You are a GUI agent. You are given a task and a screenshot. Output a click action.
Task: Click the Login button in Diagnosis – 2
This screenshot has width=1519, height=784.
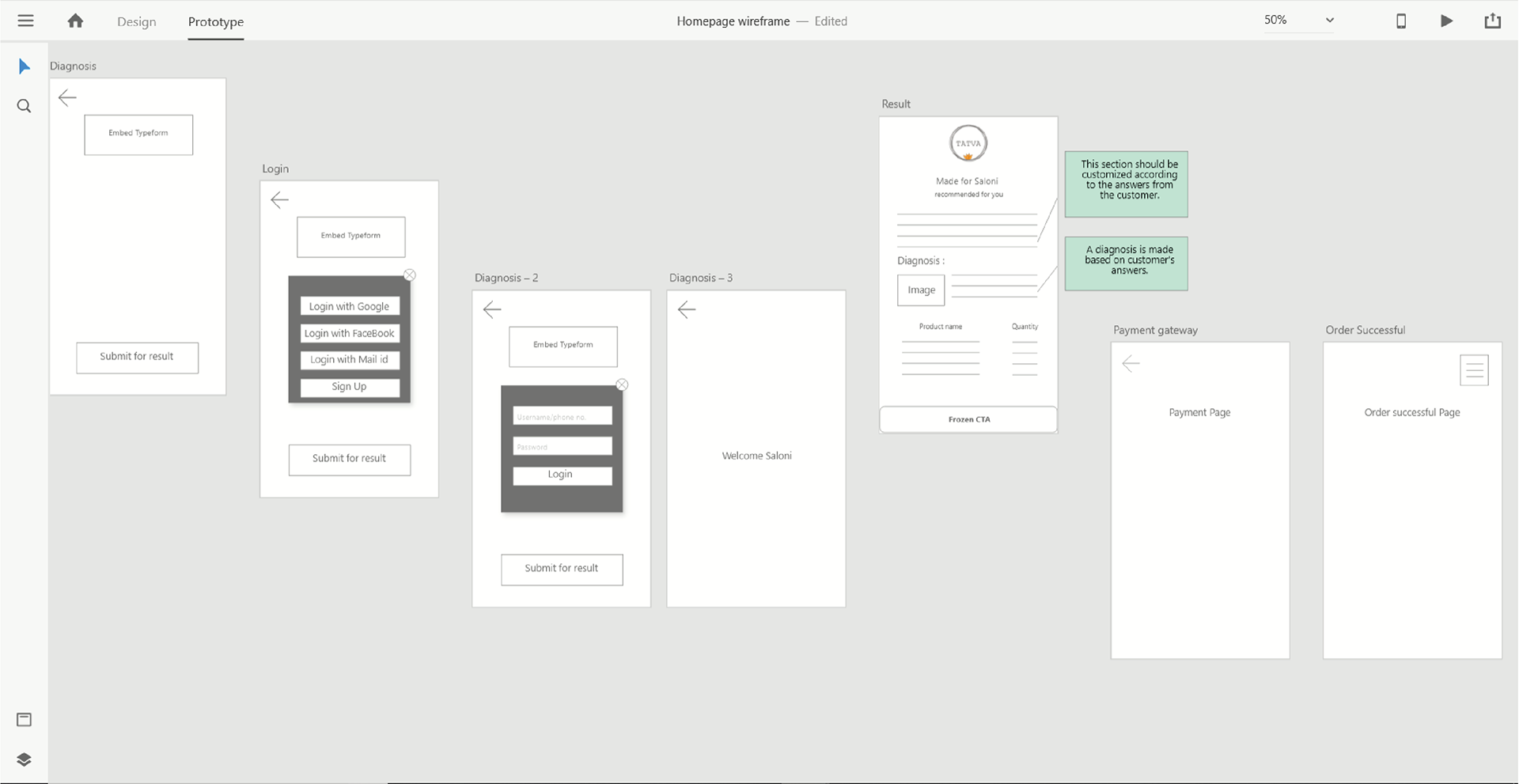(563, 475)
